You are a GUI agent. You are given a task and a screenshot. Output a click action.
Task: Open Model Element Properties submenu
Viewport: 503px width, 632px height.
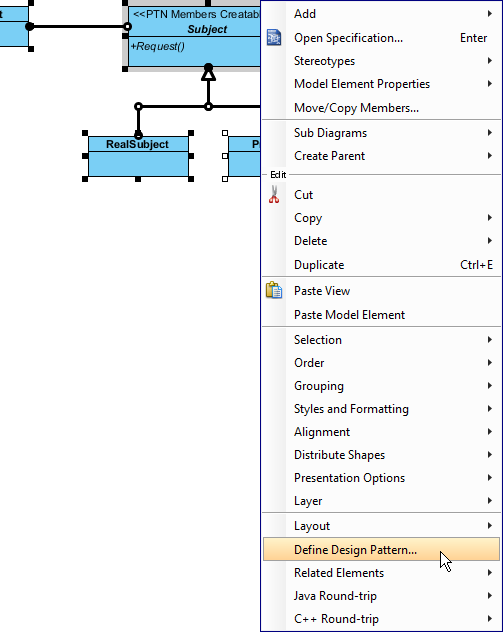[x=381, y=84]
